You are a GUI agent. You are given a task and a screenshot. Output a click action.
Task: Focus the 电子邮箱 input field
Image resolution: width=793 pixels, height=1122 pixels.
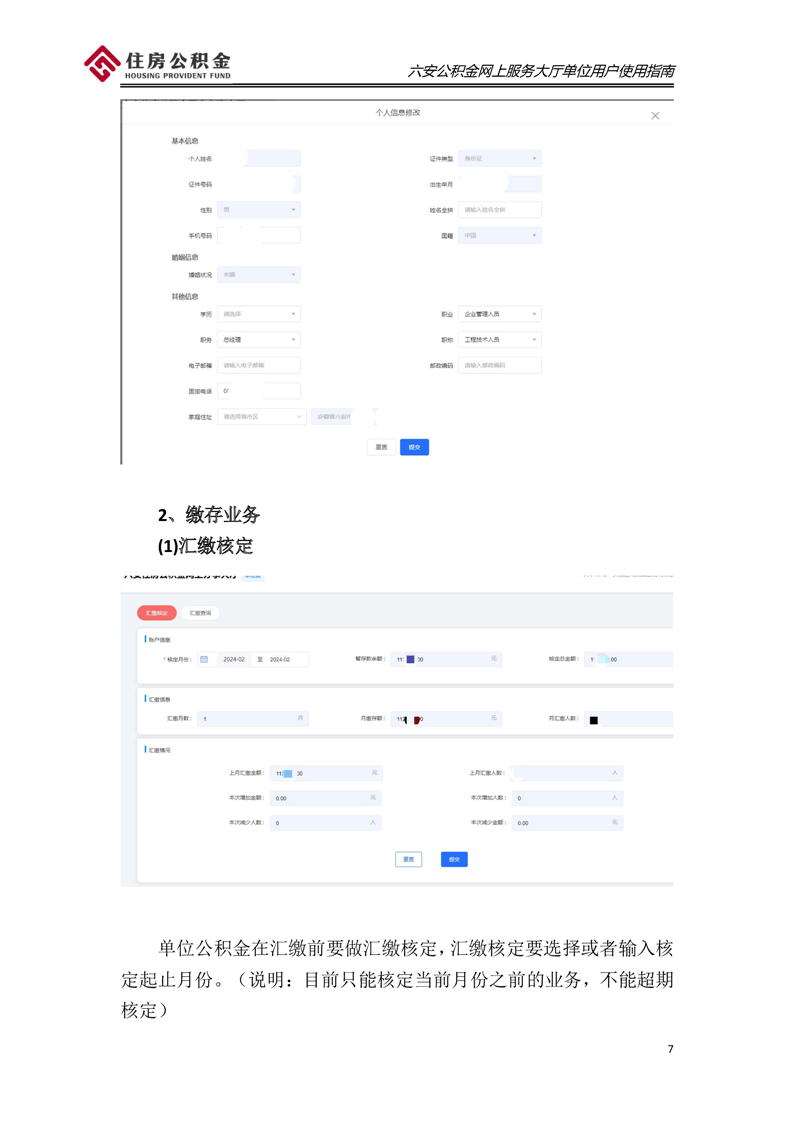pos(258,366)
